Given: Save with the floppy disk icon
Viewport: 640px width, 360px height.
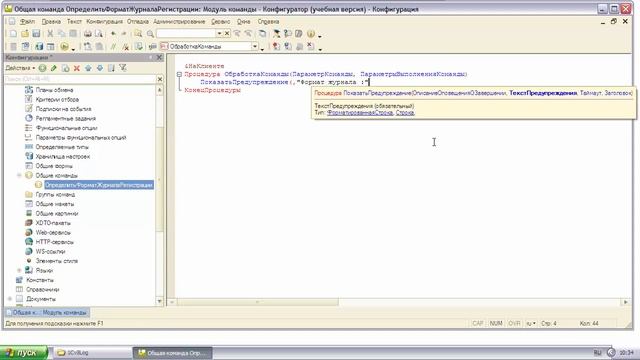Looking at the screenshot, I should [36, 34].
